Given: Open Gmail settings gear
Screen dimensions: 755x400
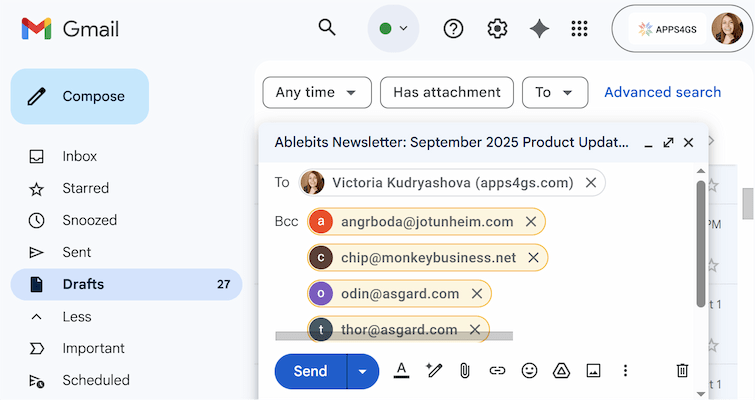Looking at the screenshot, I should pyautogui.click(x=497, y=29).
